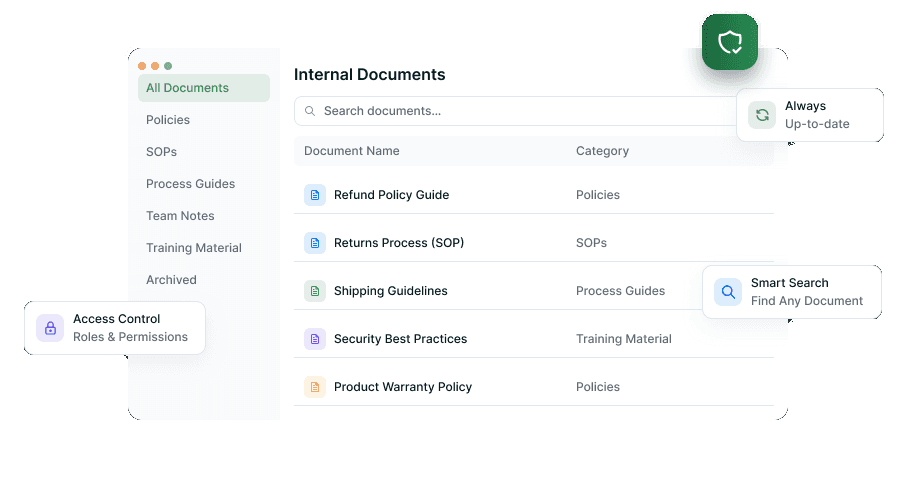The image size is (908, 484).
Task: Click the purple lock icon in Access Control
Action: point(50,328)
